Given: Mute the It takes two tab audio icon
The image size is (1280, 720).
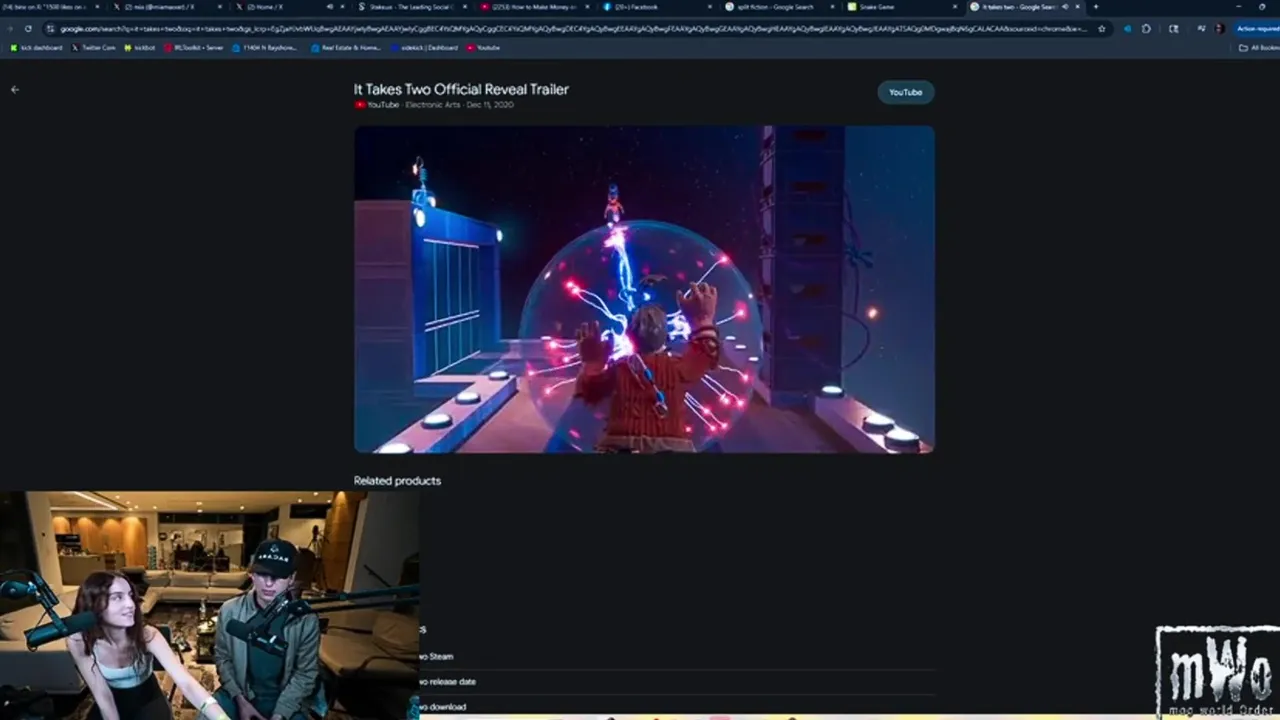Looking at the screenshot, I should click(x=1064, y=7).
